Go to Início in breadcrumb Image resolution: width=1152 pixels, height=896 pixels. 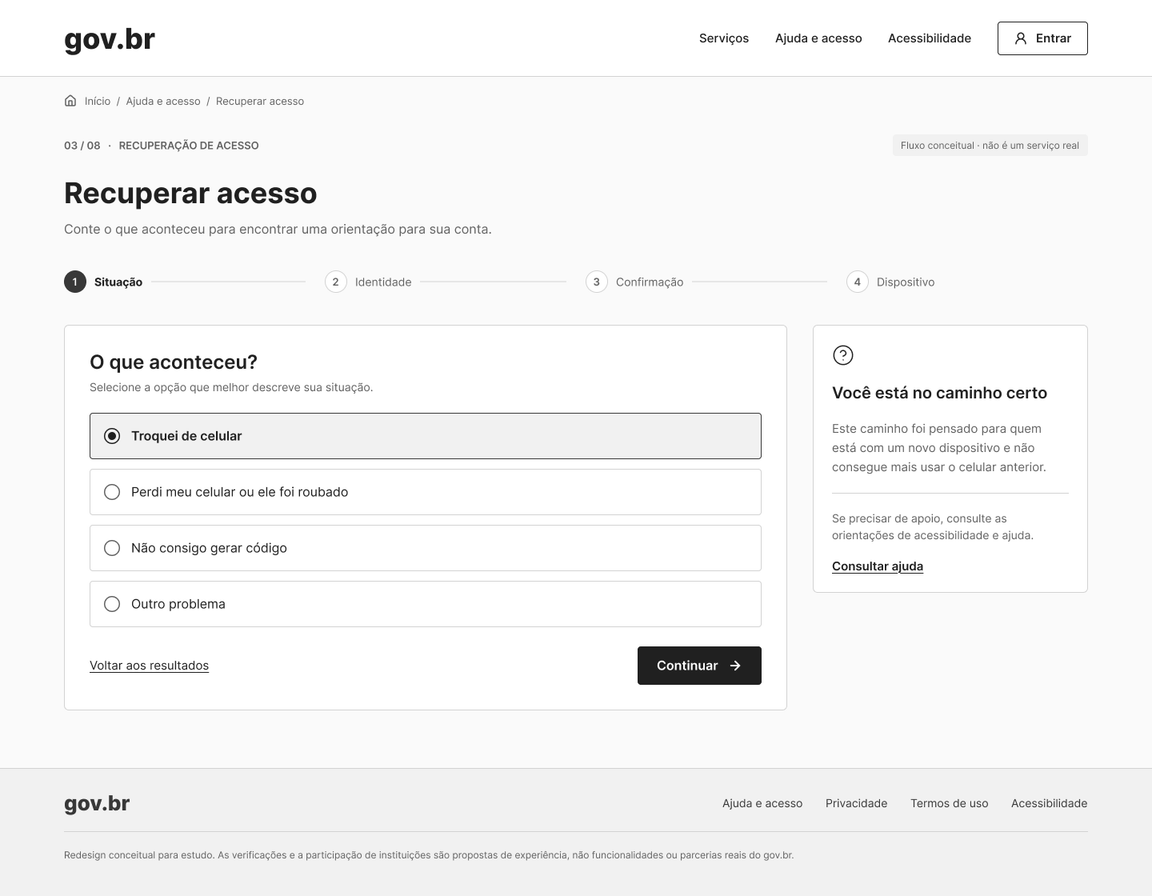pyautogui.click(x=97, y=101)
